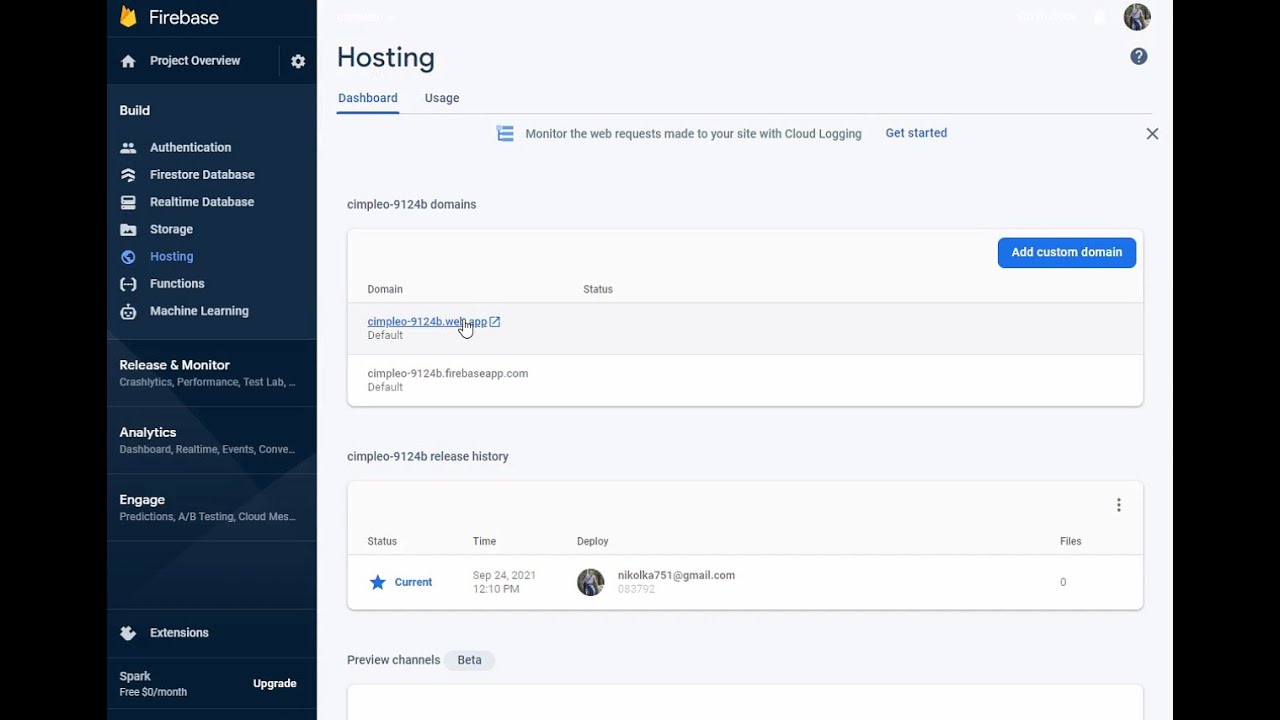
Task: Click the Machine Learning robot icon
Action: (128, 311)
